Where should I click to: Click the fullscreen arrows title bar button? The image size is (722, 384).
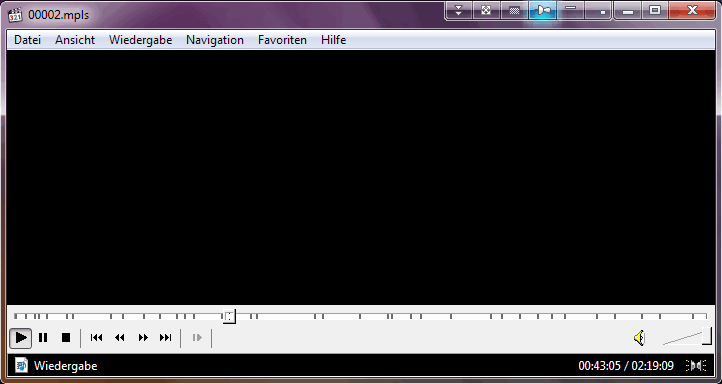coord(486,10)
